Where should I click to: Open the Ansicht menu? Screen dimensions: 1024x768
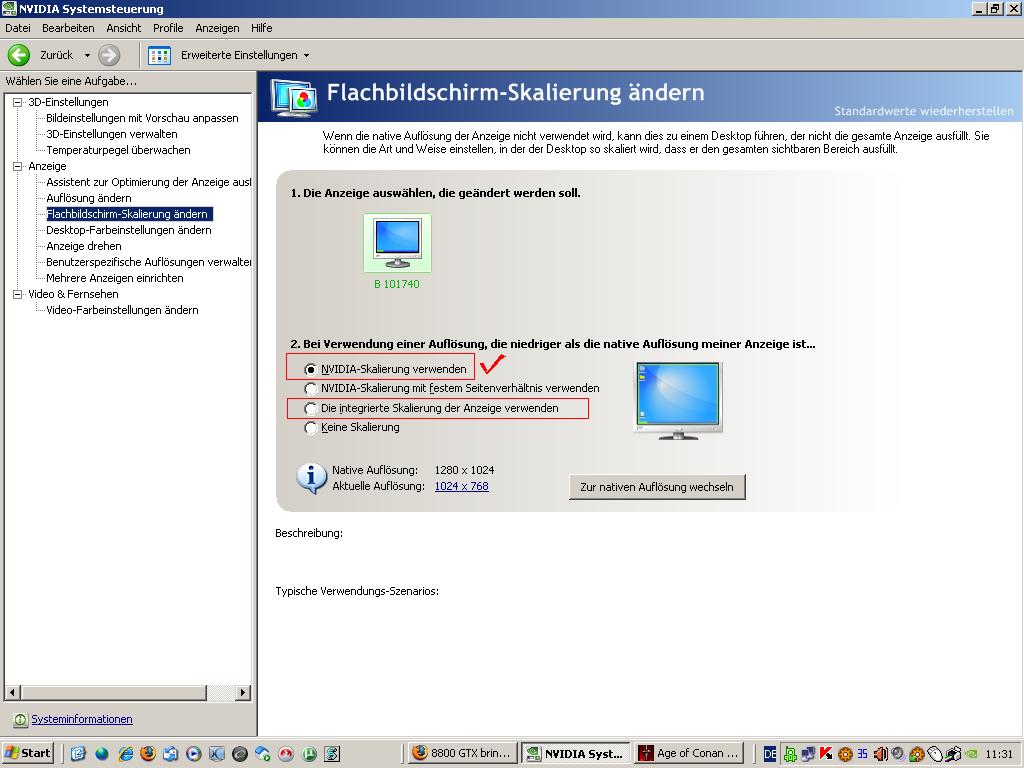pyautogui.click(x=123, y=28)
